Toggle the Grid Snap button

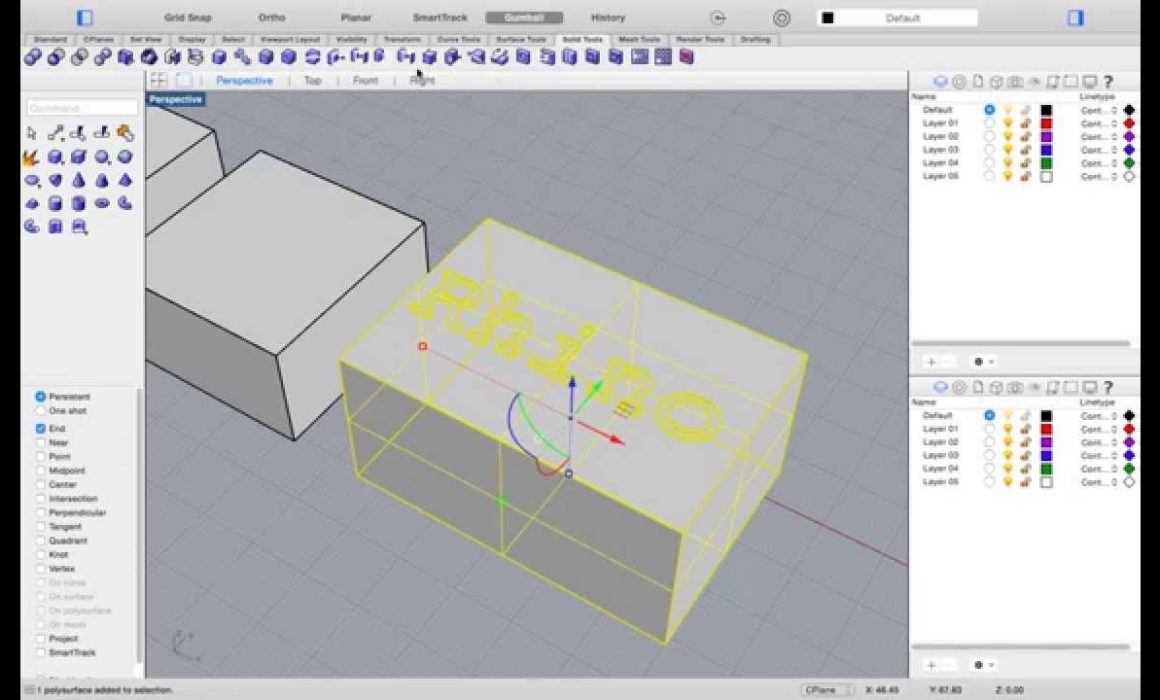[188, 18]
